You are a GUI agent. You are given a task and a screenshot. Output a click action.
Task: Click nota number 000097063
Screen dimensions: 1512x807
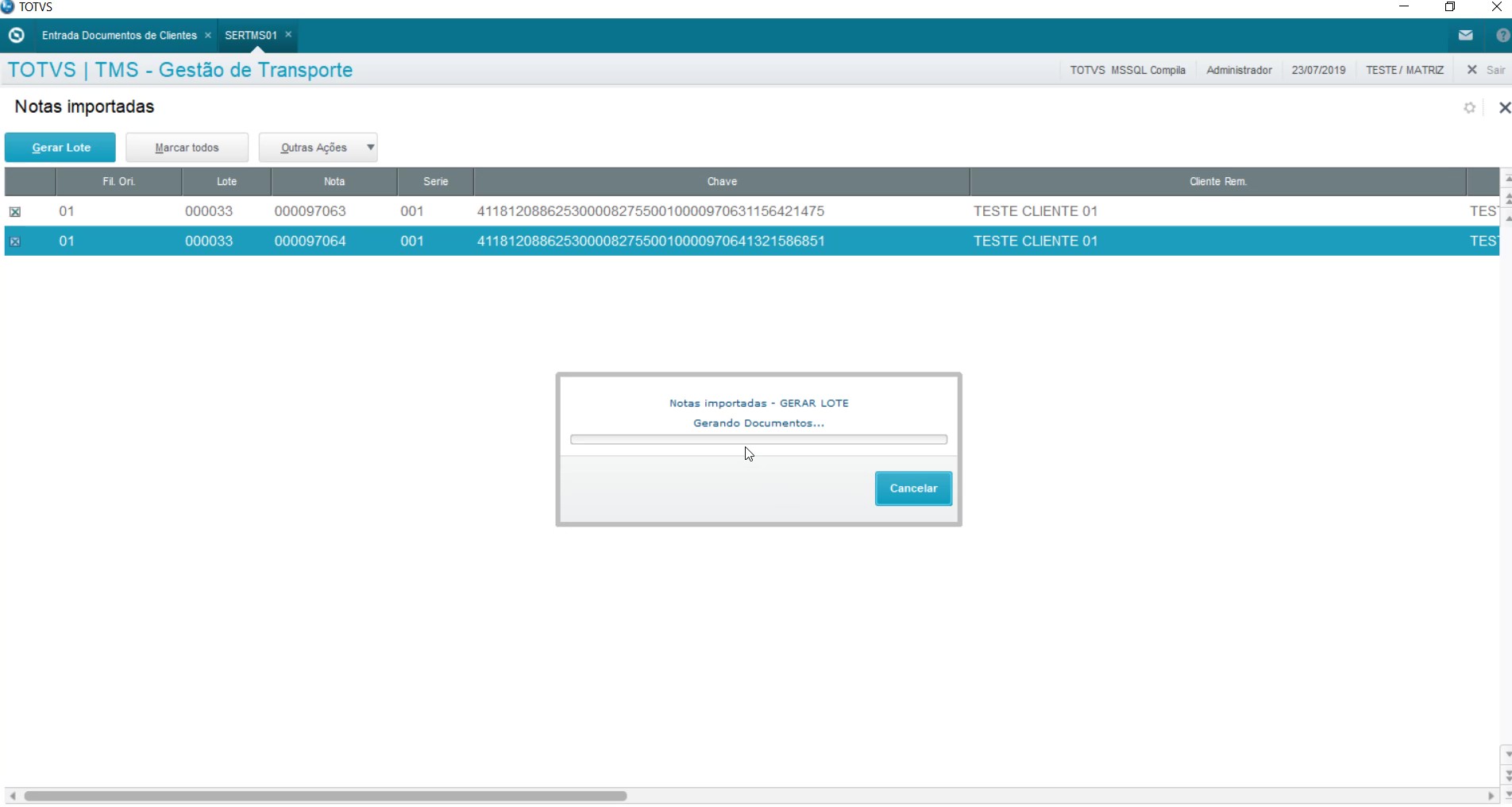310,211
